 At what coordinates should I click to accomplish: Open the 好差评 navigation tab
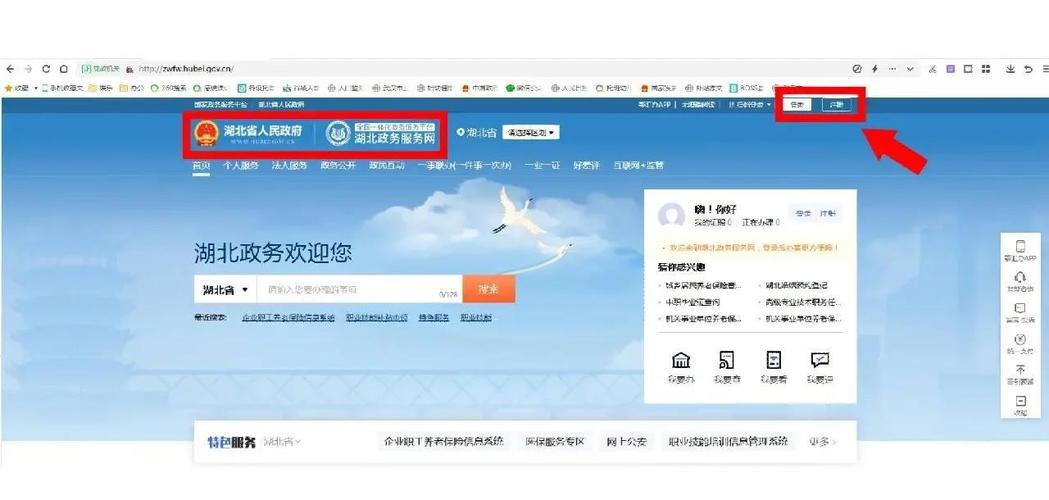click(587, 165)
